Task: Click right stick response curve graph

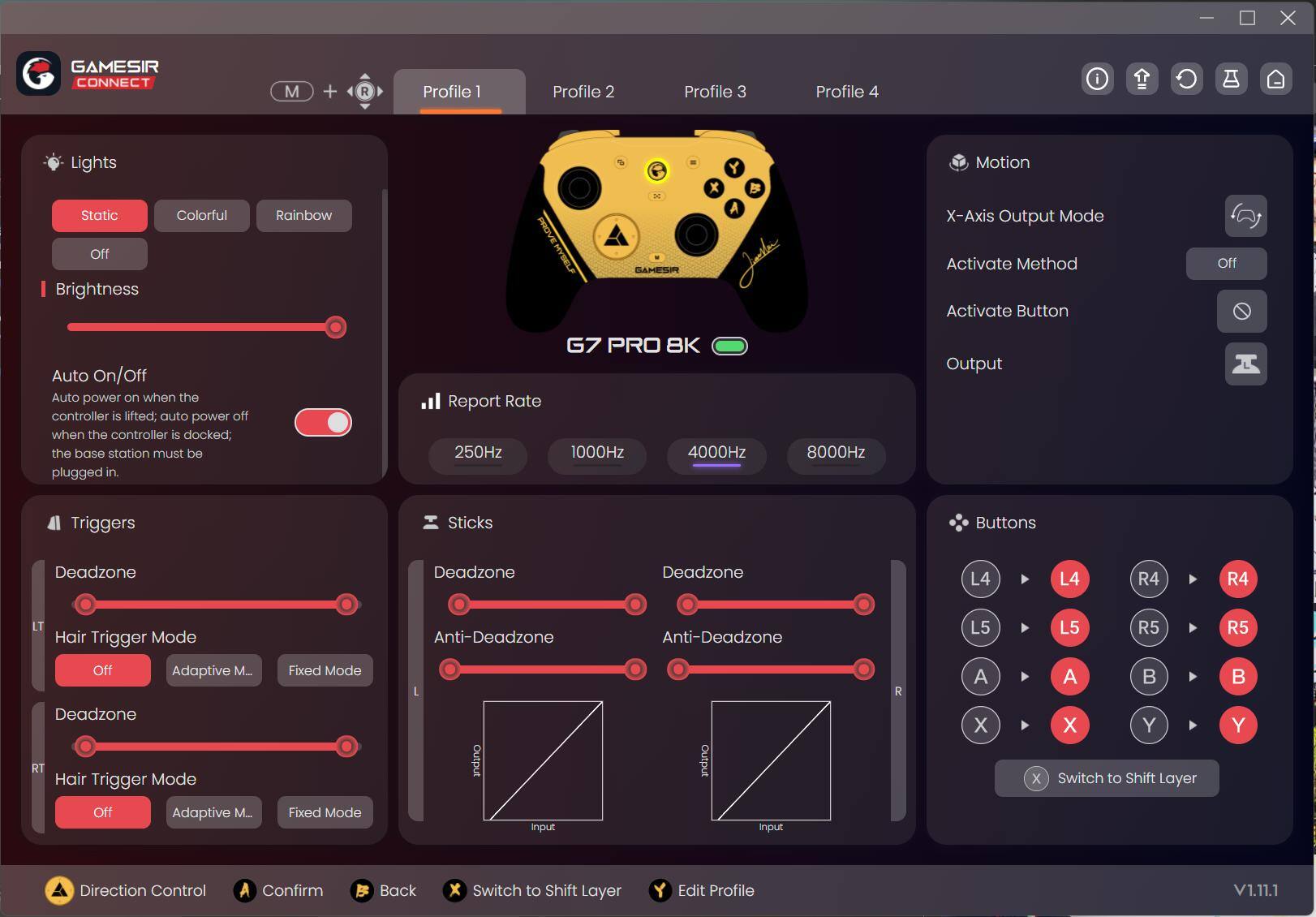Action: (x=771, y=761)
